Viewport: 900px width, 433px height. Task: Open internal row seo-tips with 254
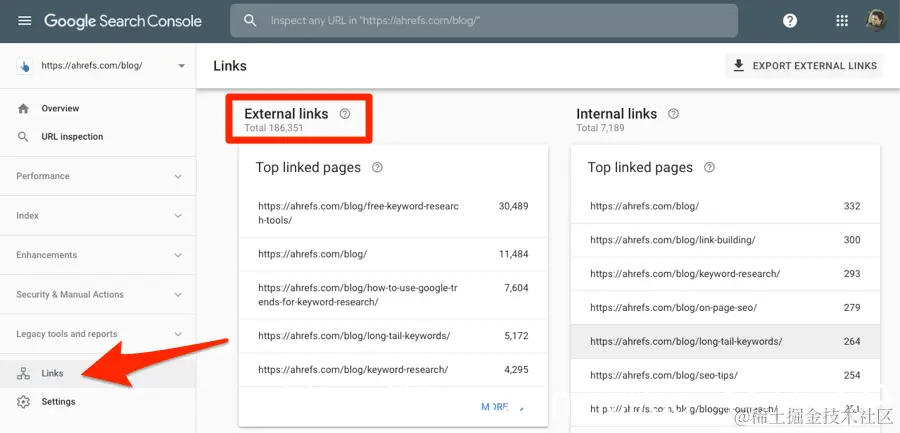tap(725, 376)
